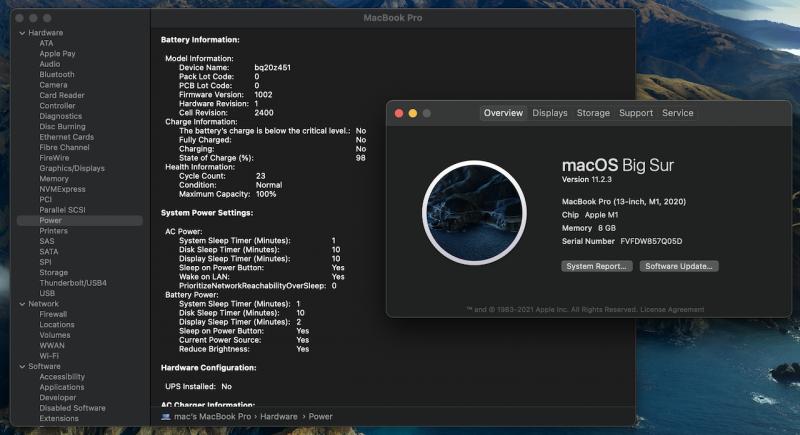Click the MacBook icon in path bar
Screen dimensions: 800x435
pos(165,417)
